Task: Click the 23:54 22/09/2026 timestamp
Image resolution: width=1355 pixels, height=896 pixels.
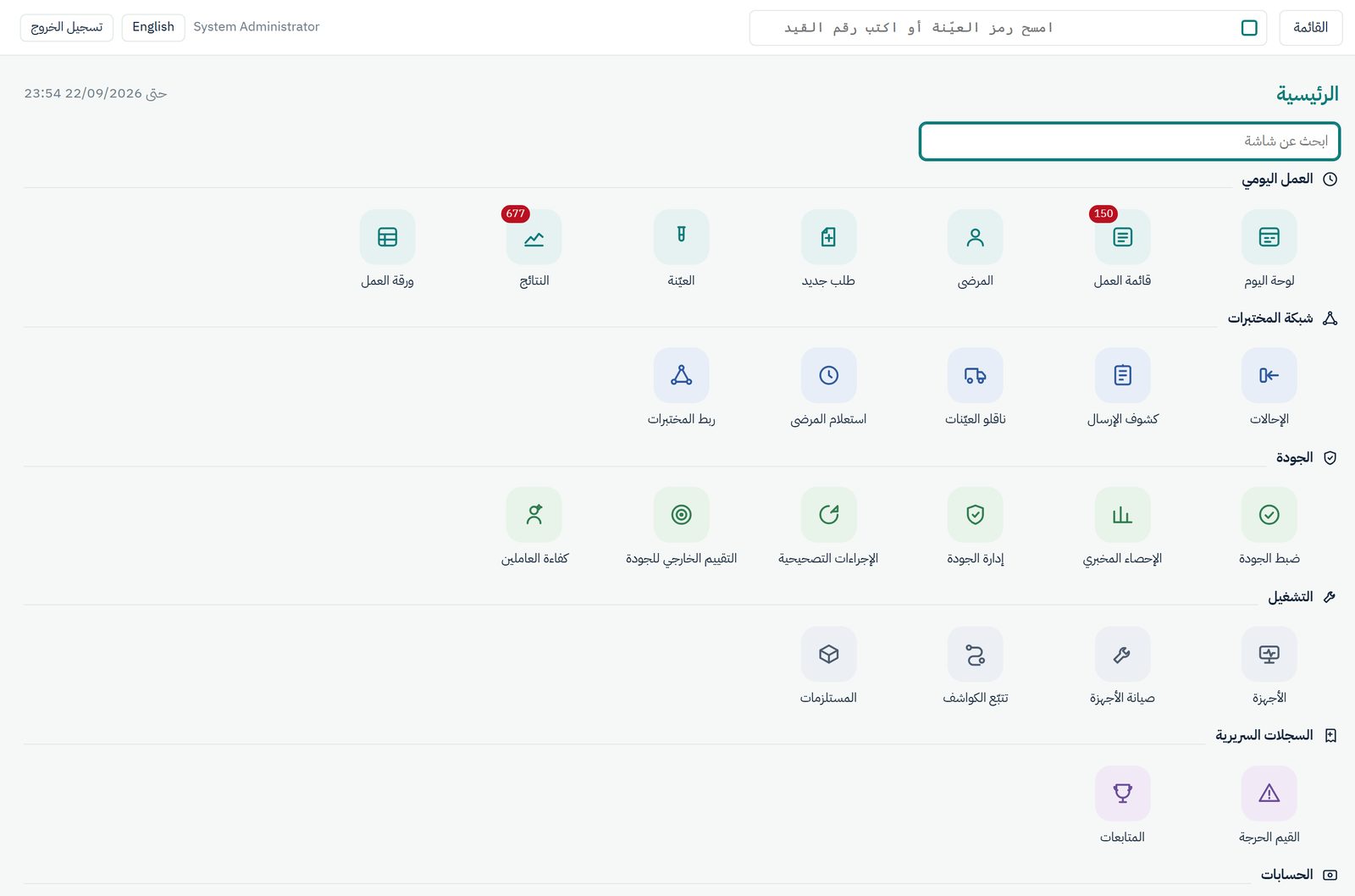Action: coord(96,93)
